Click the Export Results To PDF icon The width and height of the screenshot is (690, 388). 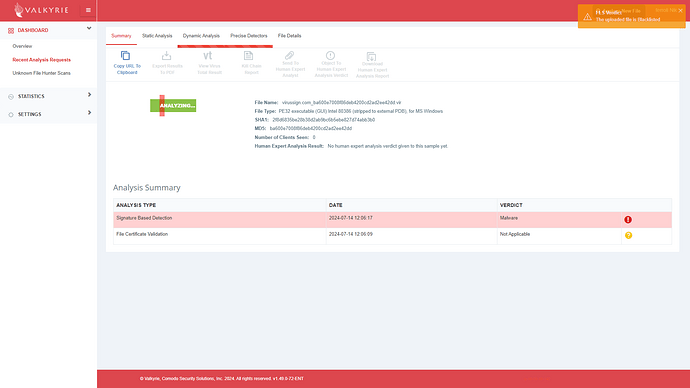pyautogui.click(x=166, y=55)
